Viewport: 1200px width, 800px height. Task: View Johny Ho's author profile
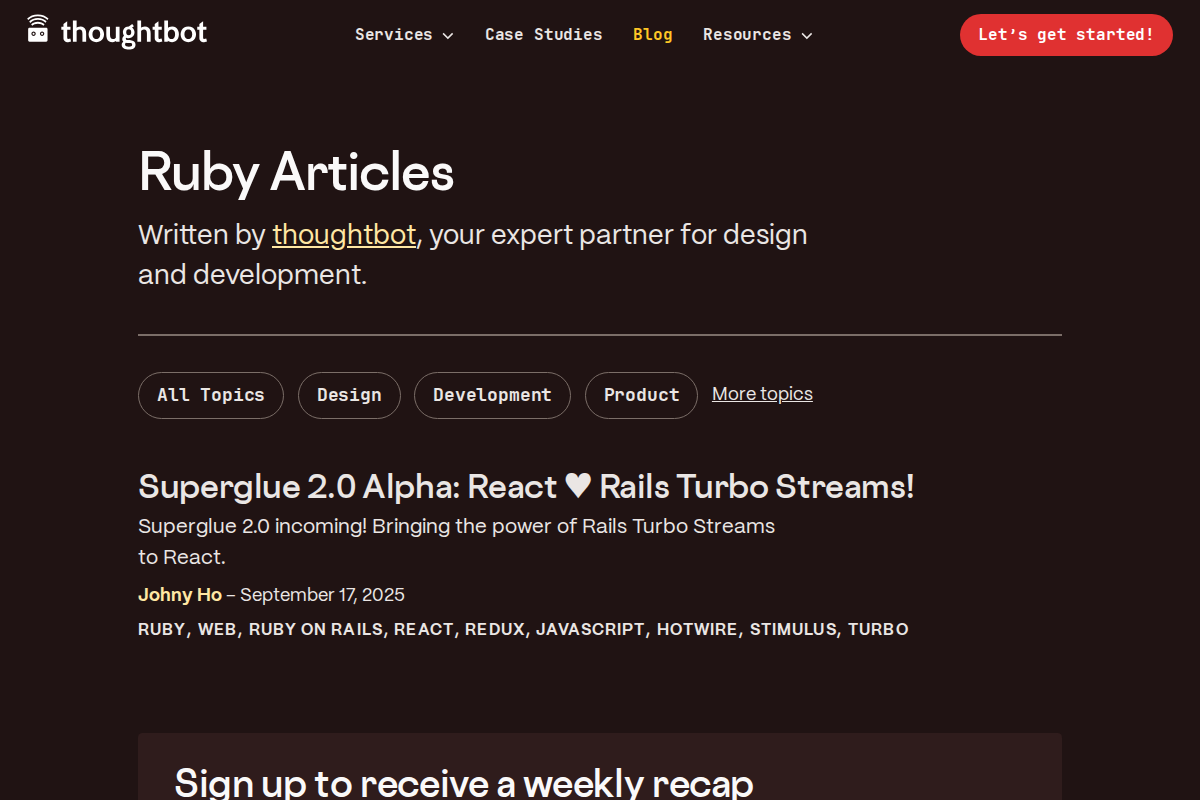[x=180, y=594]
